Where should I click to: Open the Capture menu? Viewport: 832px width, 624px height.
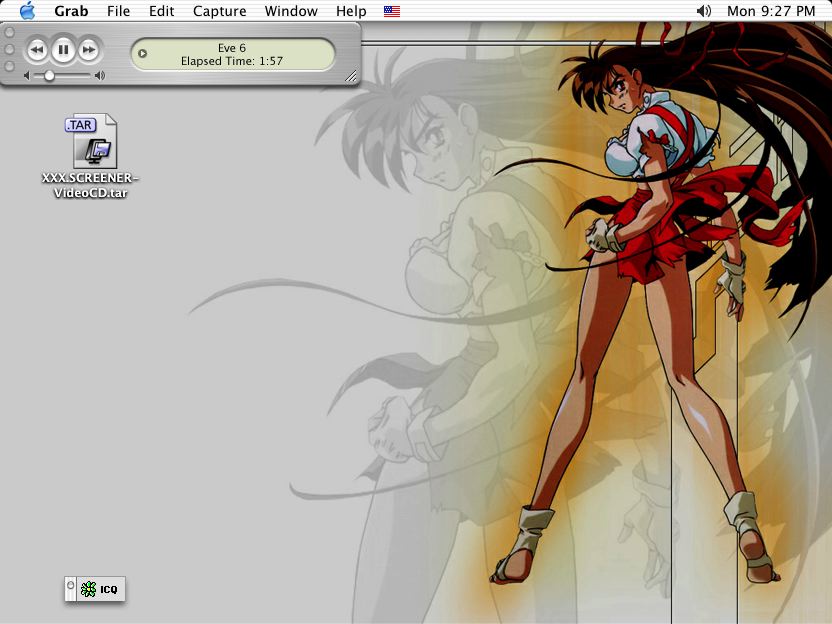pos(219,11)
